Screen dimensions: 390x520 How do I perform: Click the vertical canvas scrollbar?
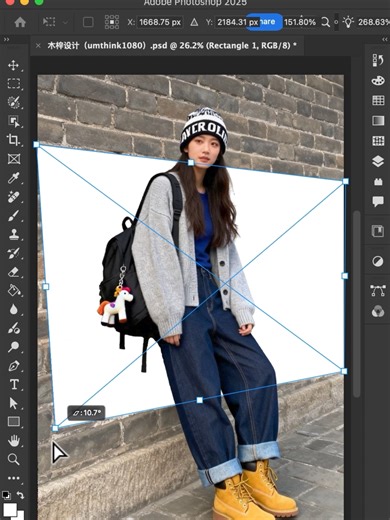pos(357,304)
